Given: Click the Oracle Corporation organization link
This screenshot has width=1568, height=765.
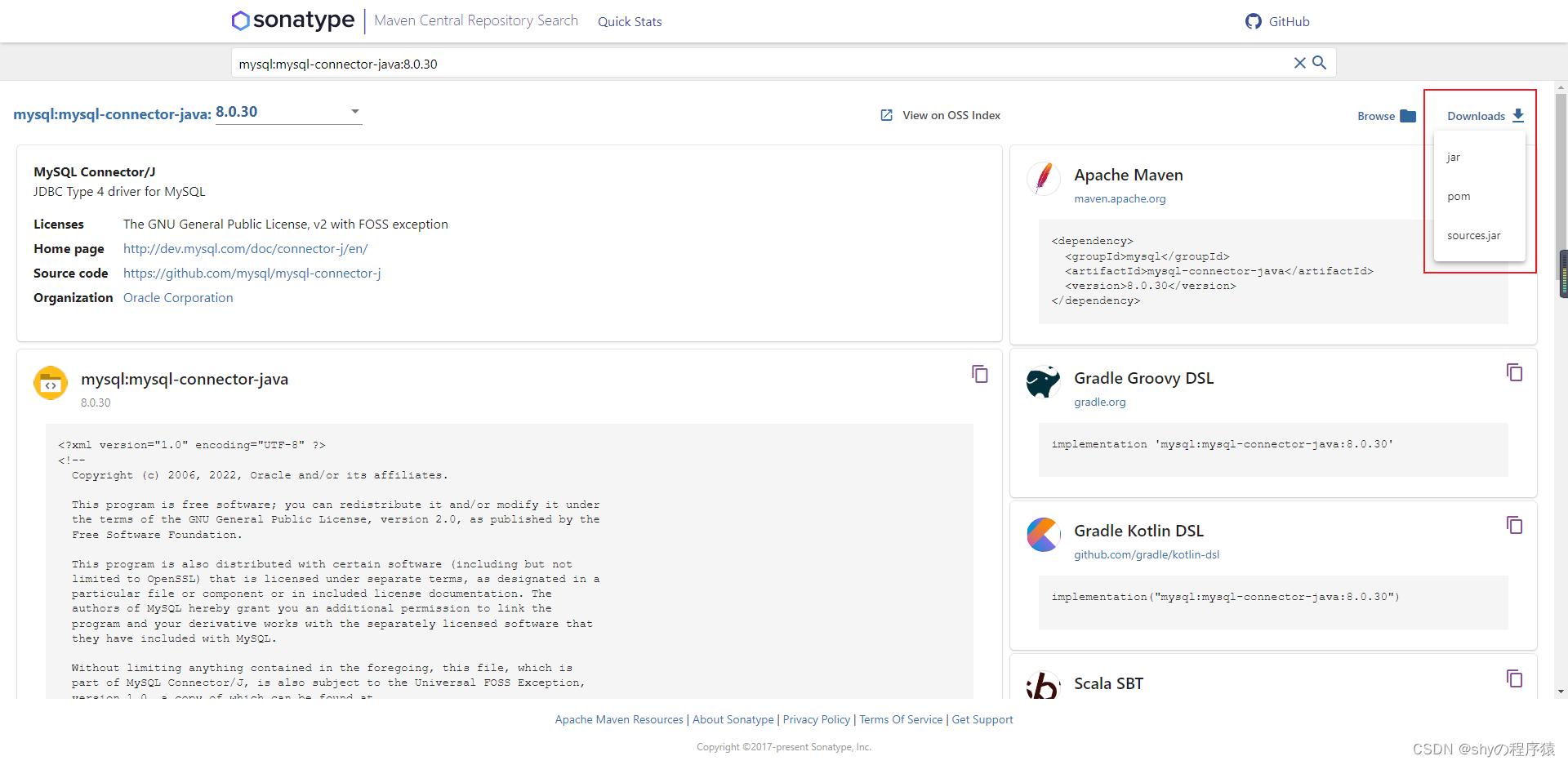Looking at the screenshot, I should click(x=178, y=298).
